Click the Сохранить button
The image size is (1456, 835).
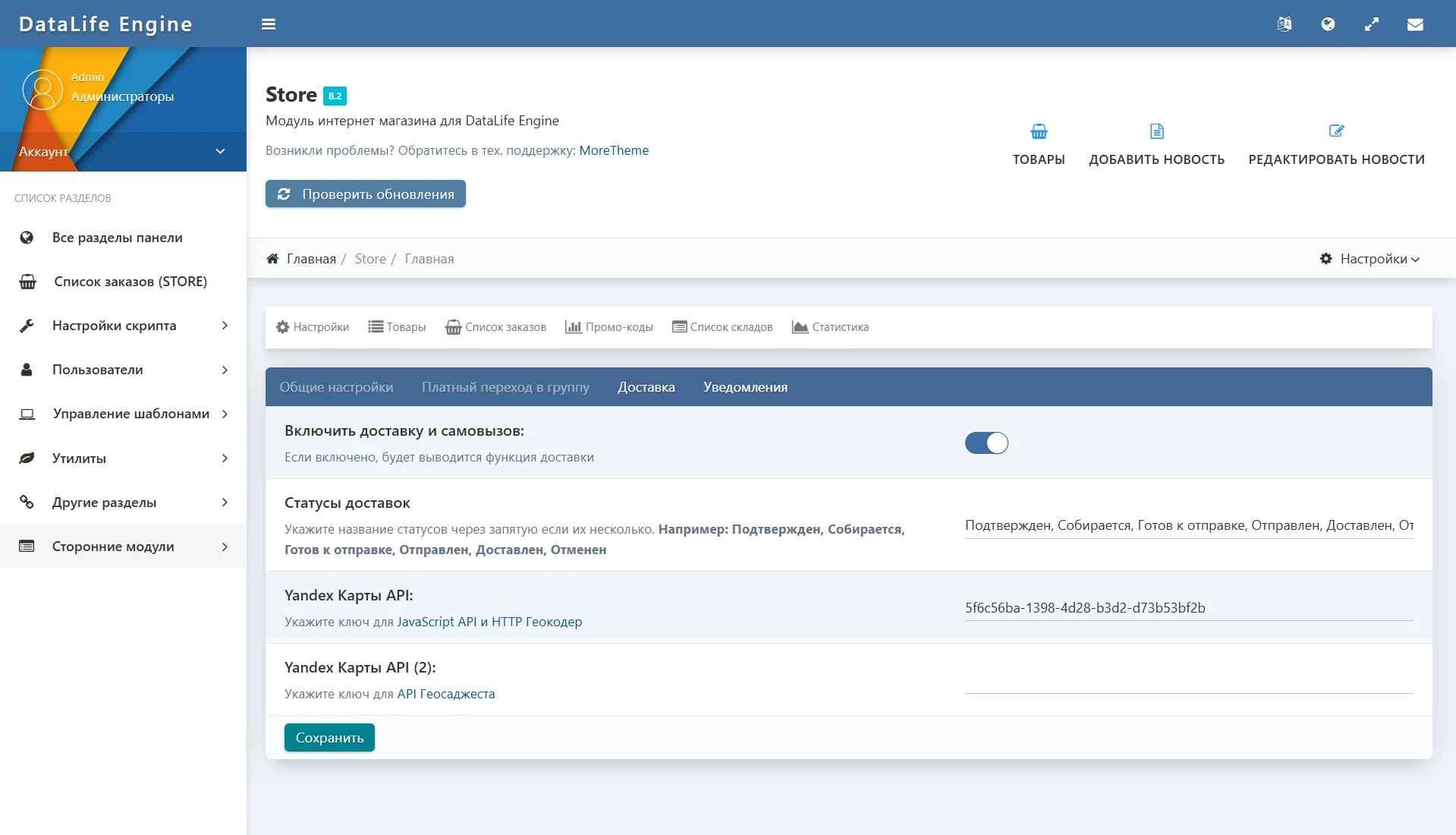(329, 738)
